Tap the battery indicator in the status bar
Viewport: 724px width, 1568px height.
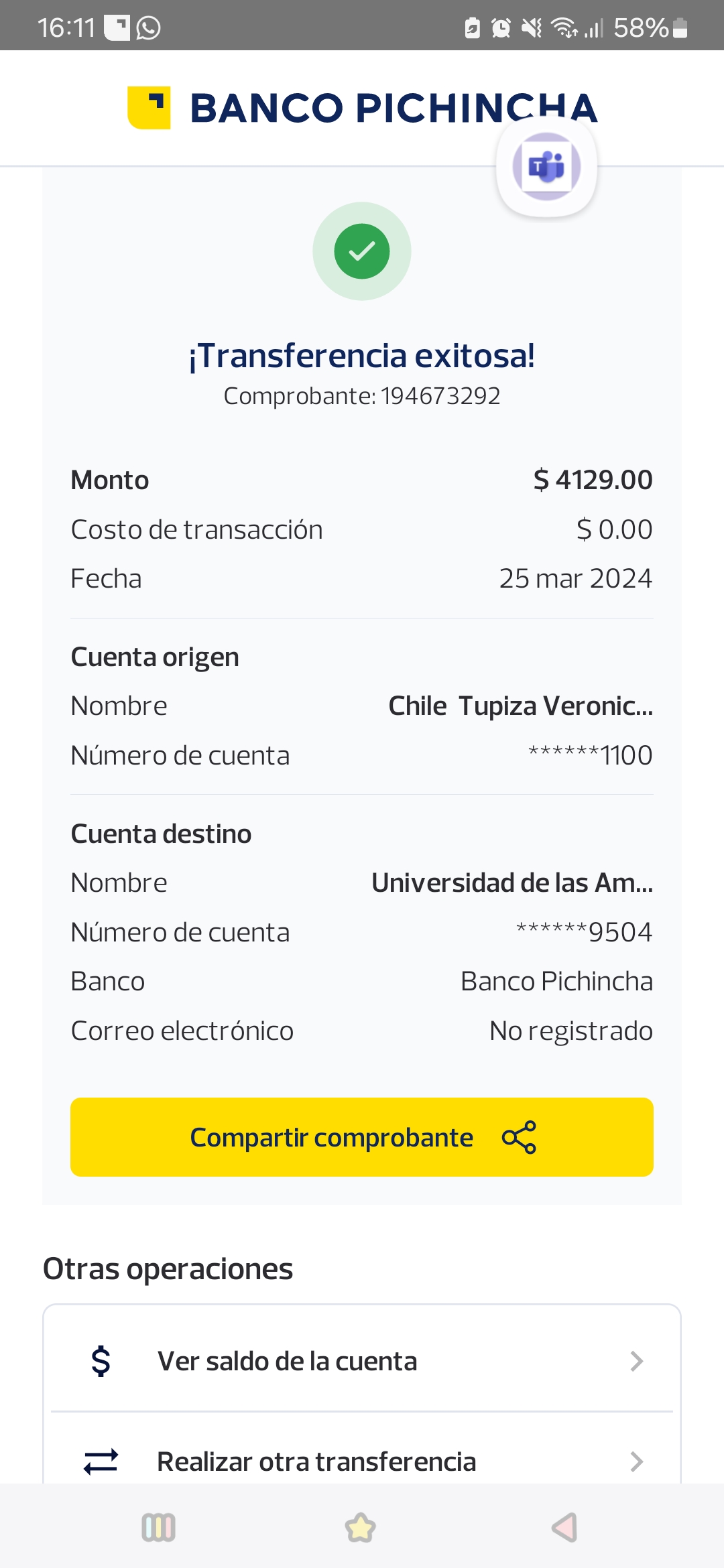click(x=680, y=28)
